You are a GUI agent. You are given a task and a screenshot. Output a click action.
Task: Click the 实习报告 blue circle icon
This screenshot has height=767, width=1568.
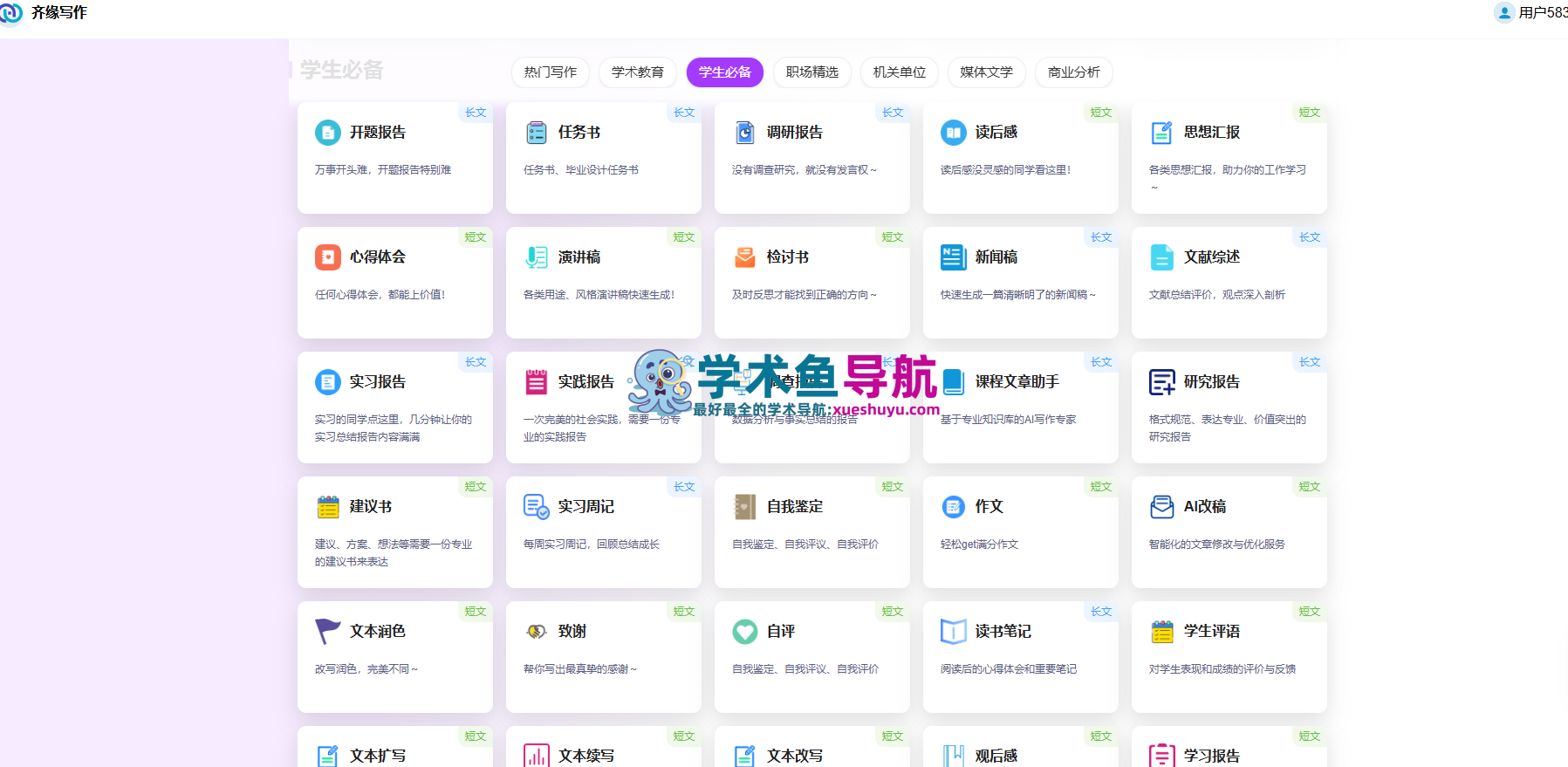[328, 382]
